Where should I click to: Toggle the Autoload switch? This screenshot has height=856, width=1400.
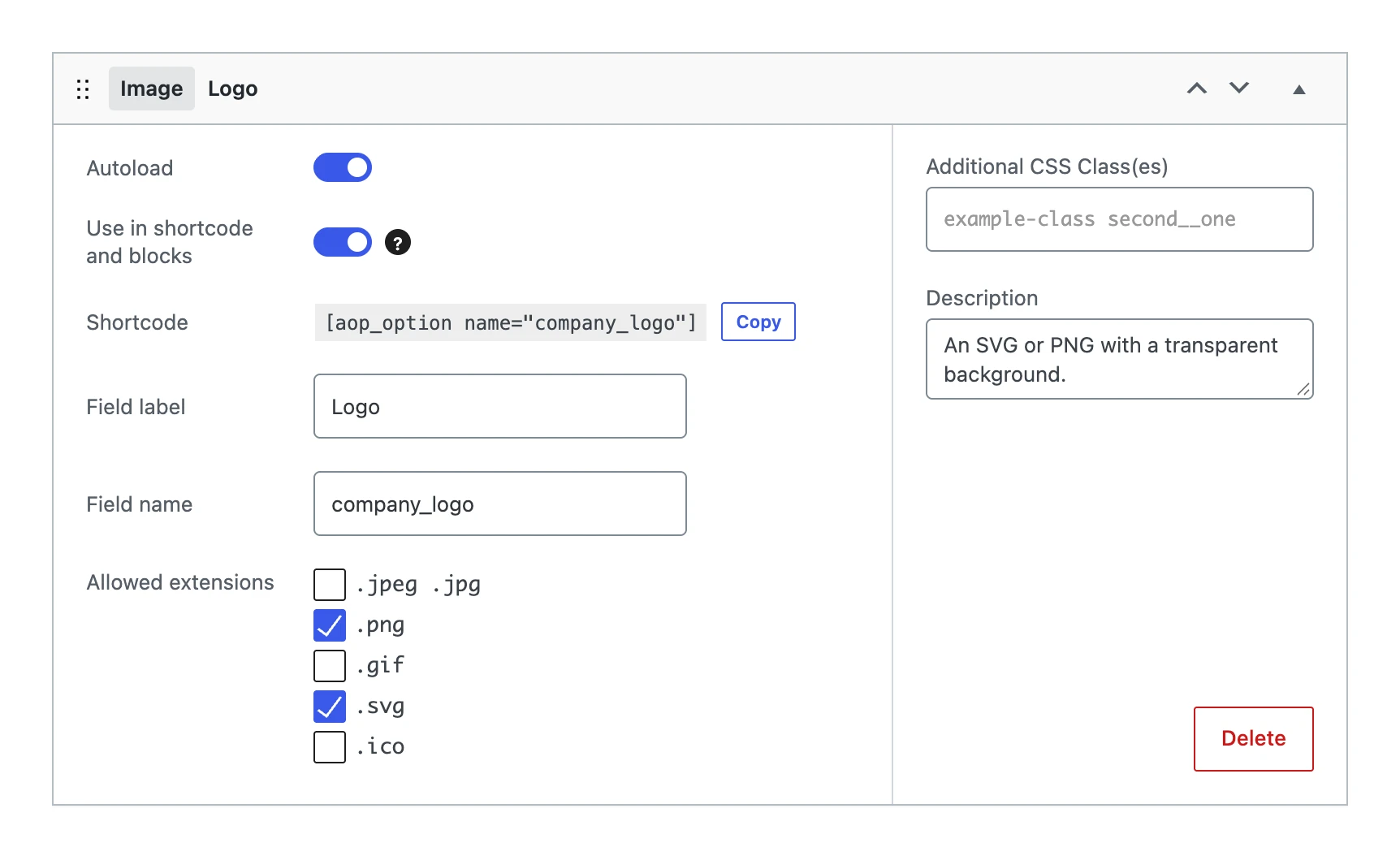click(x=342, y=167)
